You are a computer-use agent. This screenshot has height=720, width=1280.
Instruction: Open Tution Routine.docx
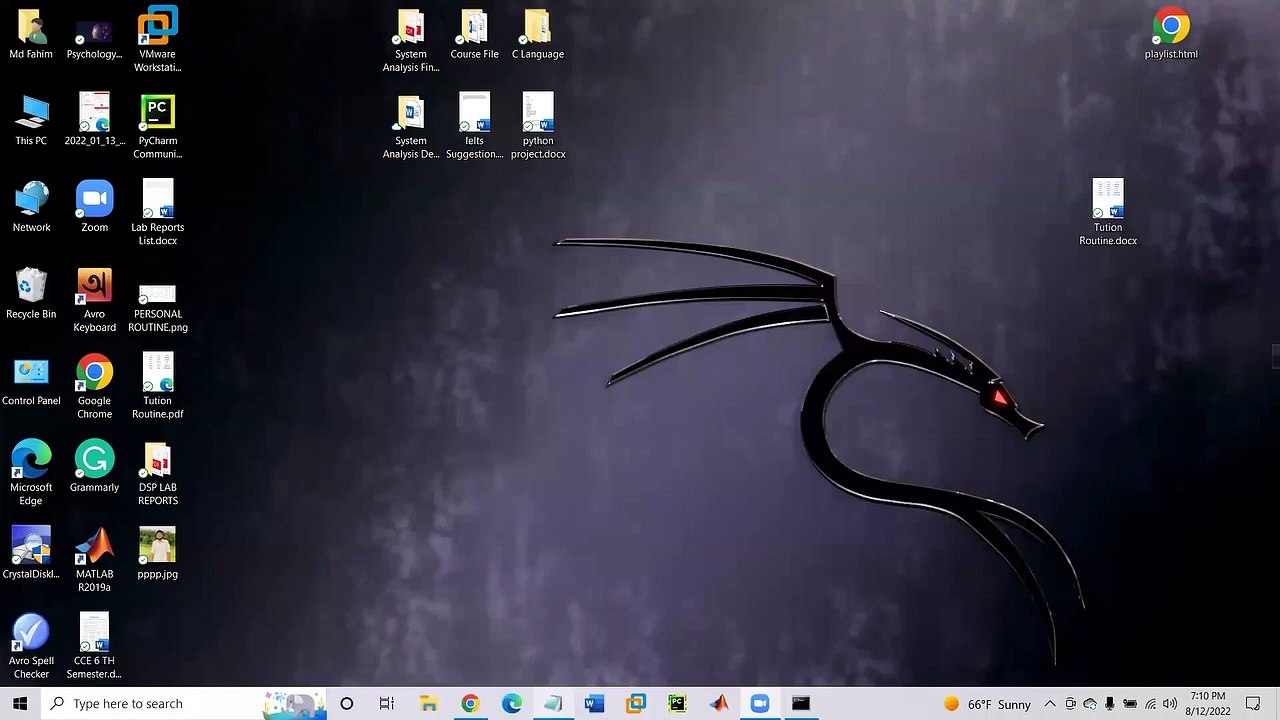click(x=1108, y=213)
